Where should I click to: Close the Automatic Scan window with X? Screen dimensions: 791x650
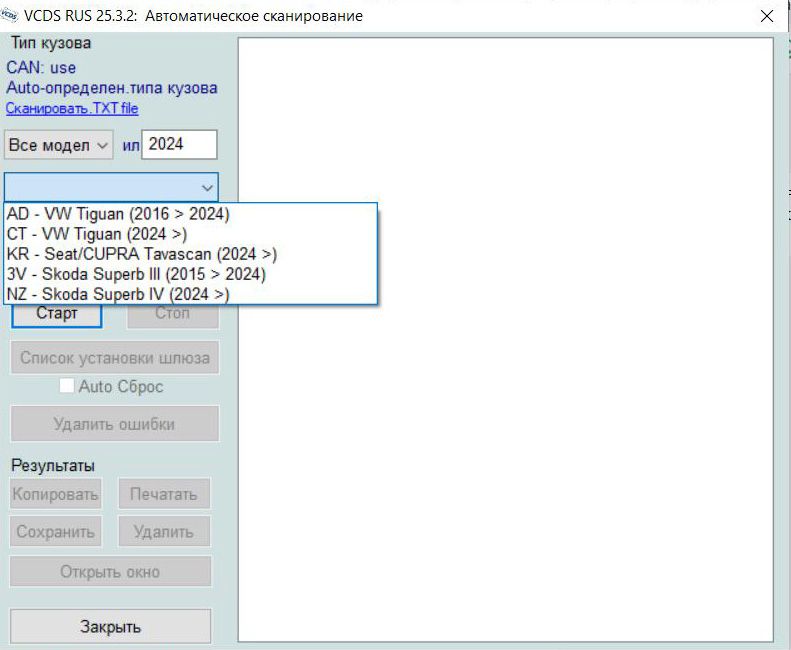click(767, 16)
